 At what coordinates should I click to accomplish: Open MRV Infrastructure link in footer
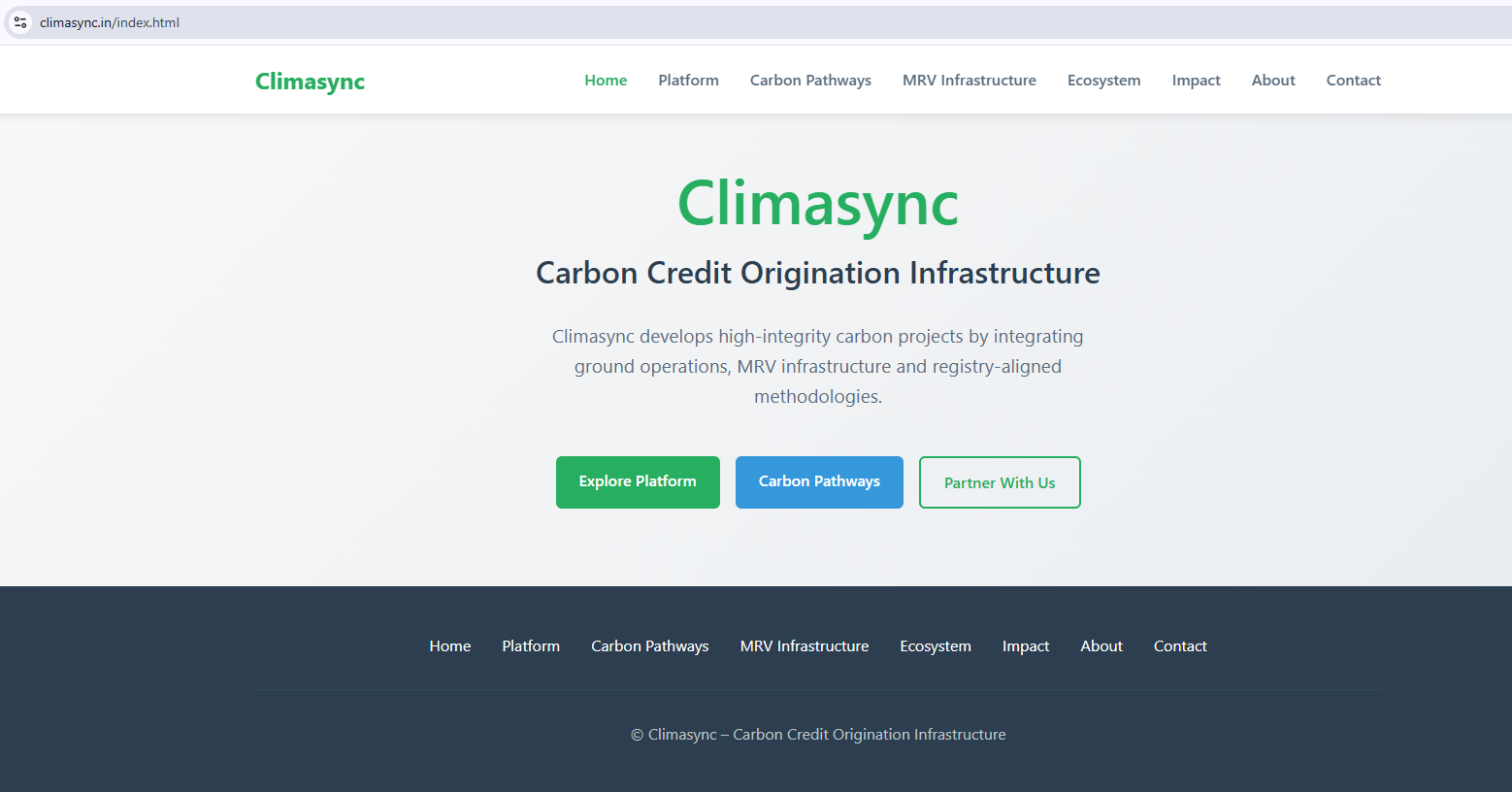tap(805, 646)
